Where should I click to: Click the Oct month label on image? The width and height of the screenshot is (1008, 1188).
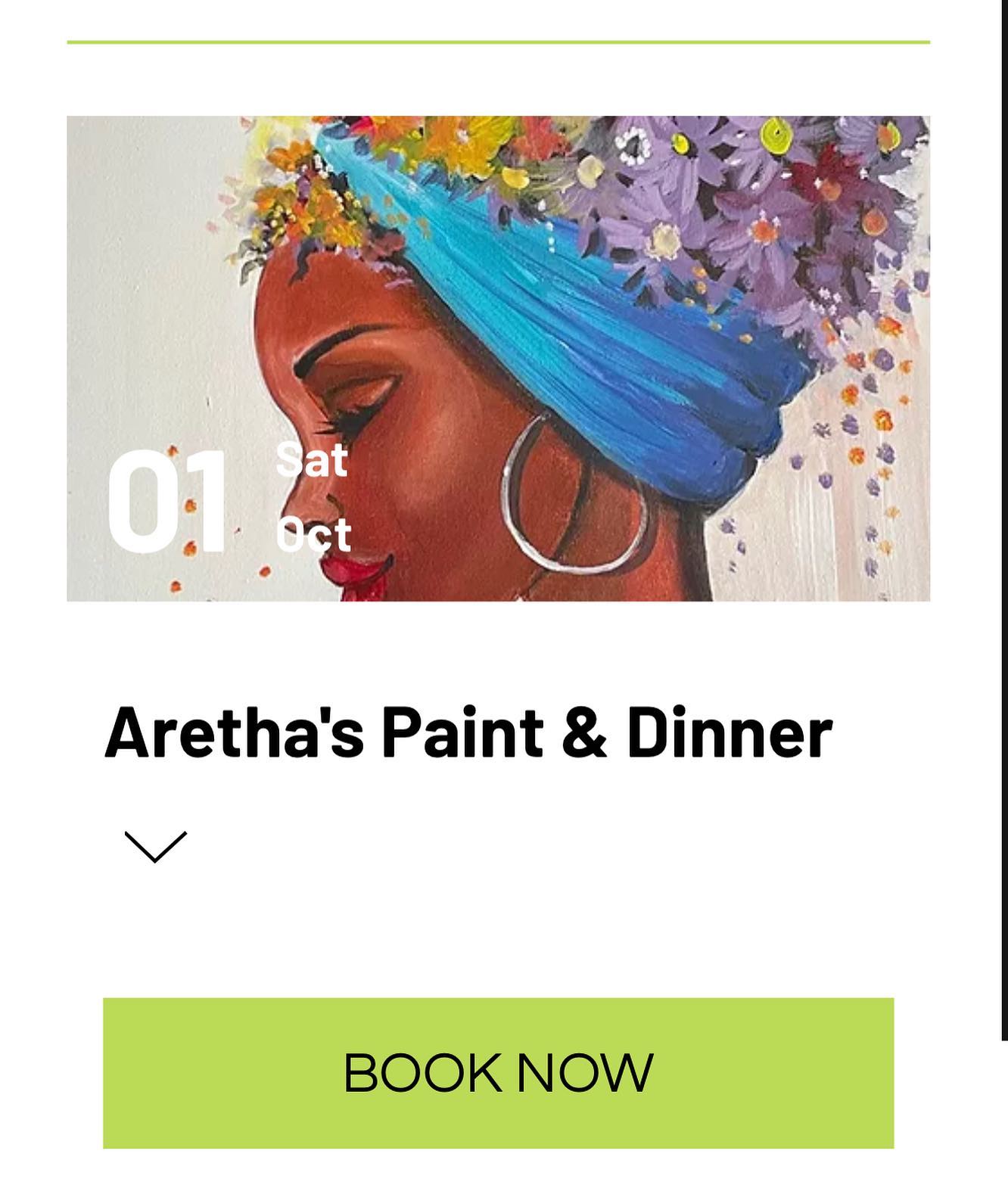[313, 534]
